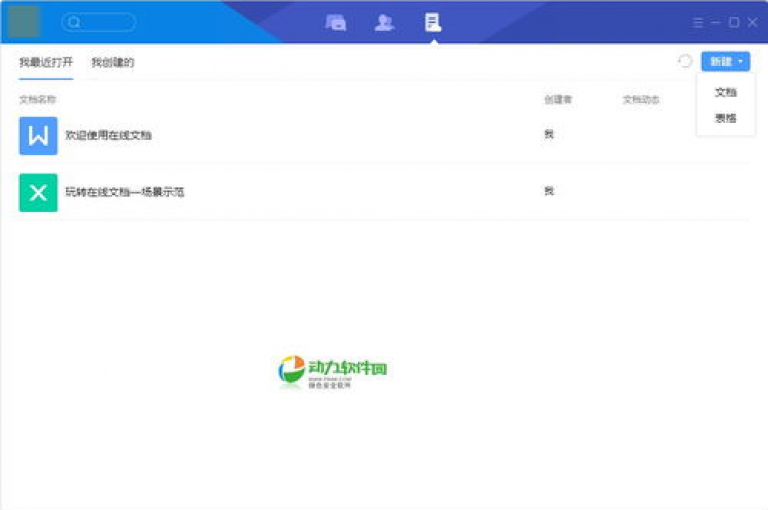Screen dimensions: 768x510
Task: Click the 文档动态 column header
Action: tap(641, 100)
